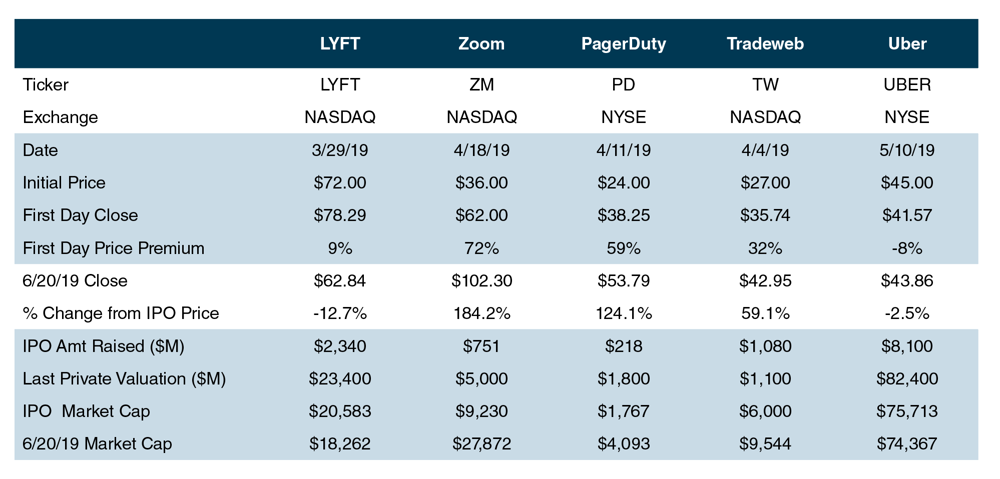
Task: Select the UBER ticker cell
Action: click(907, 85)
